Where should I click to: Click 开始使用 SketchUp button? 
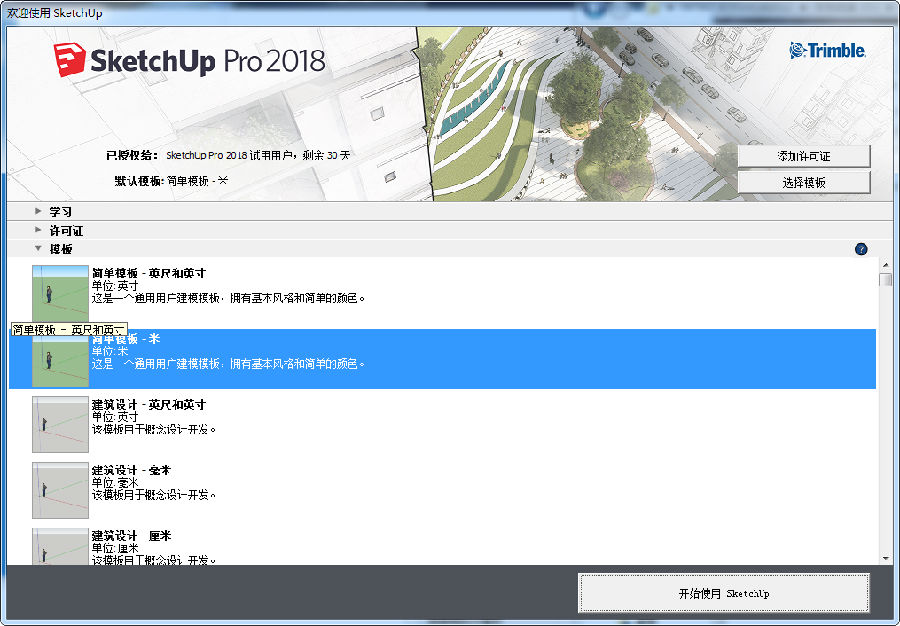point(724,593)
